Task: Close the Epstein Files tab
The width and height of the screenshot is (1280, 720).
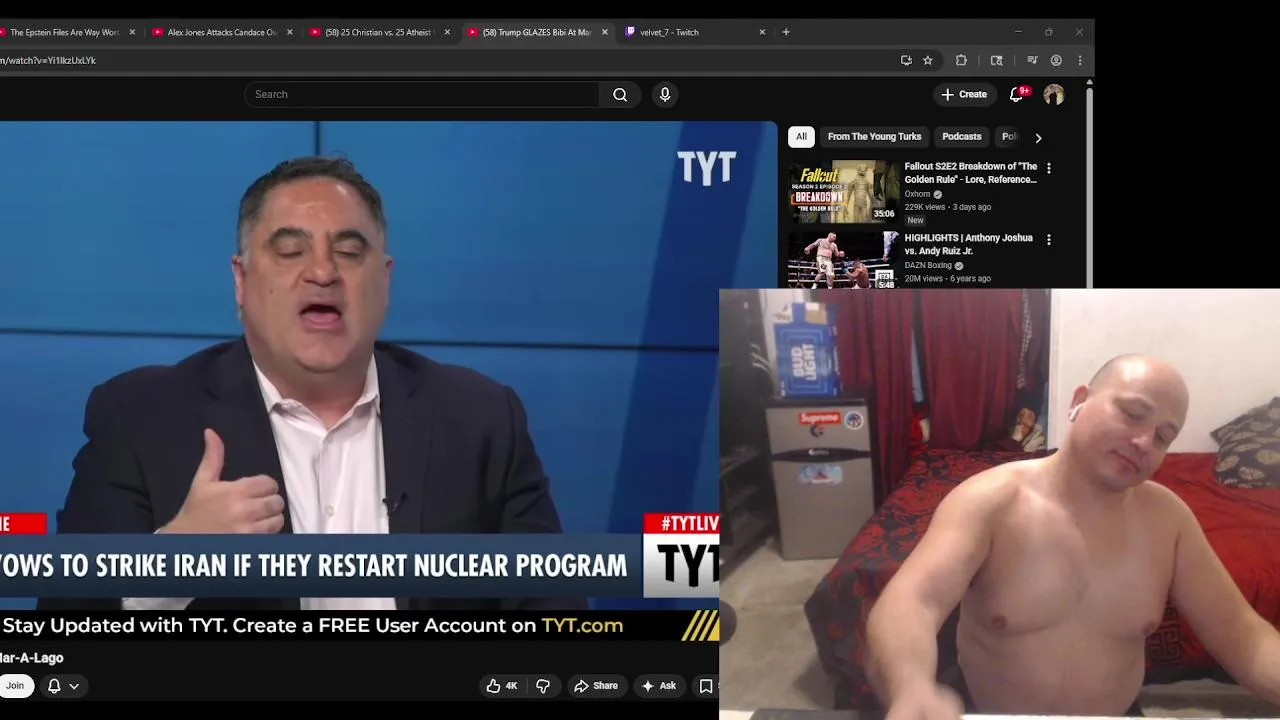Action: (x=132, y=32)
